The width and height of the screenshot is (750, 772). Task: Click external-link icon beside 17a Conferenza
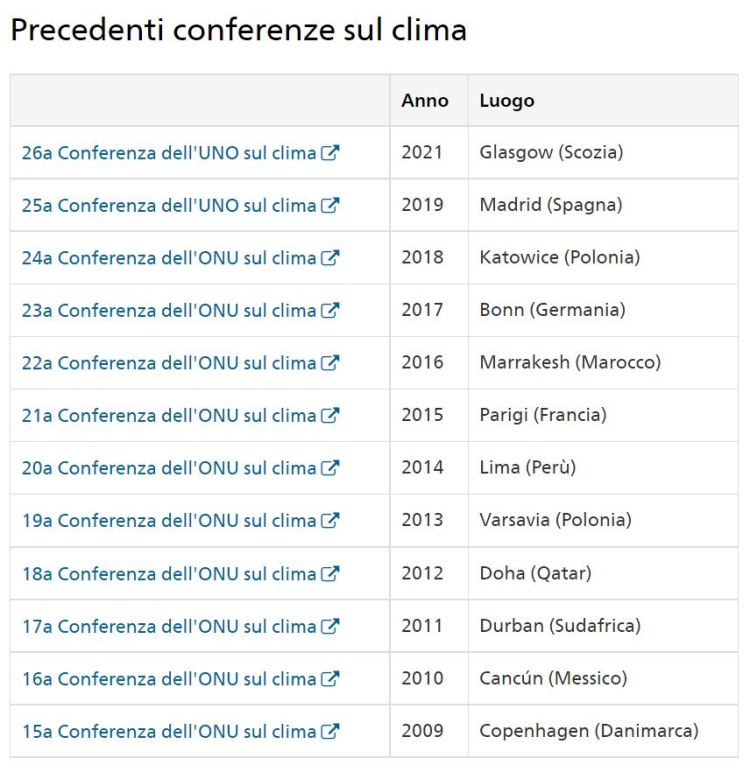(330, 626)
